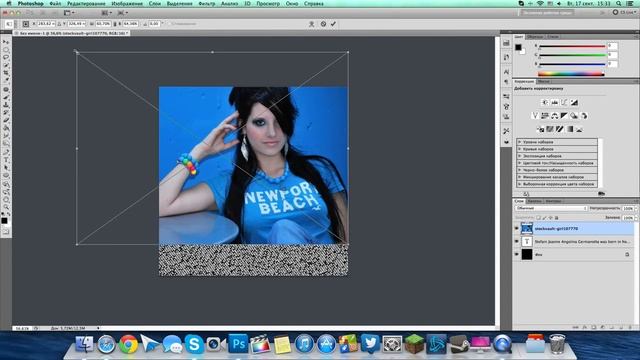
Task: Open the Фильтр menu
Action: 207,4
